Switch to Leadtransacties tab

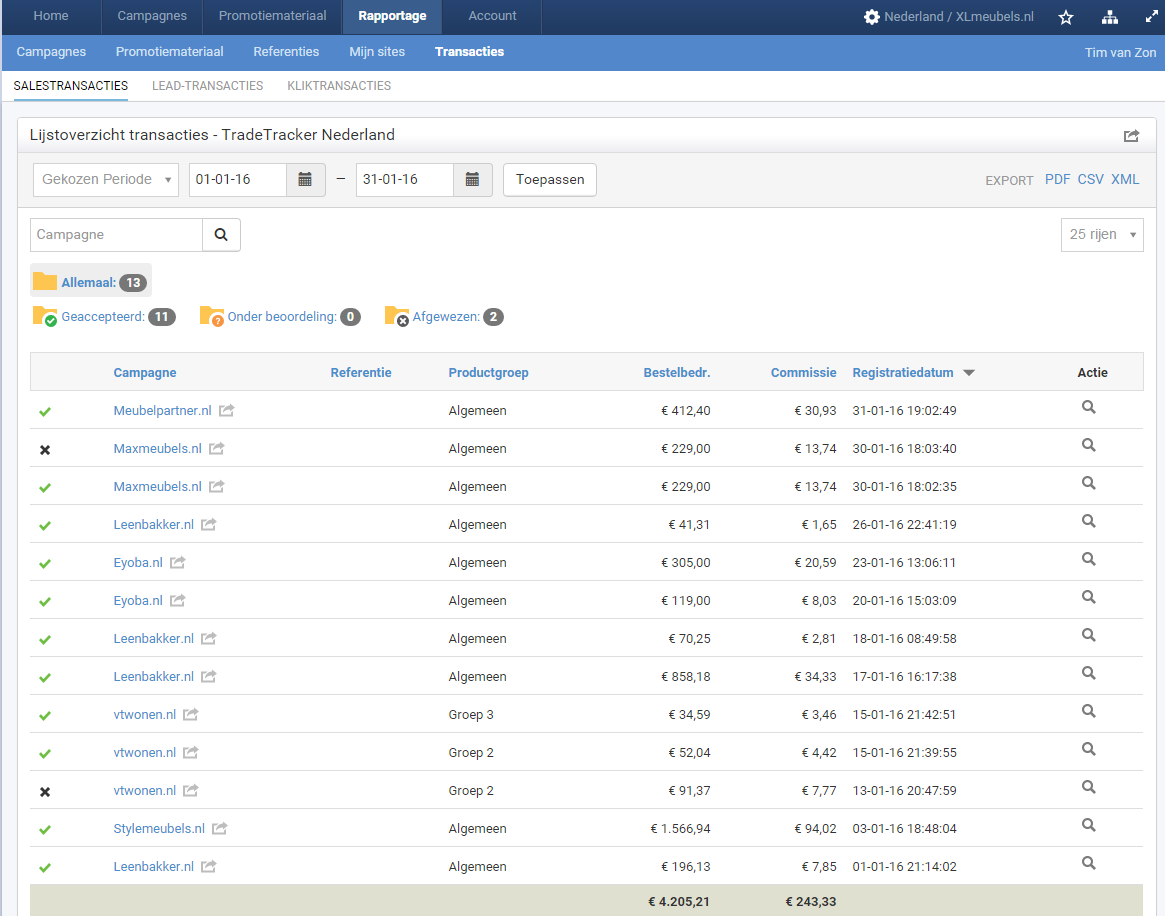[x=207, y=86]
